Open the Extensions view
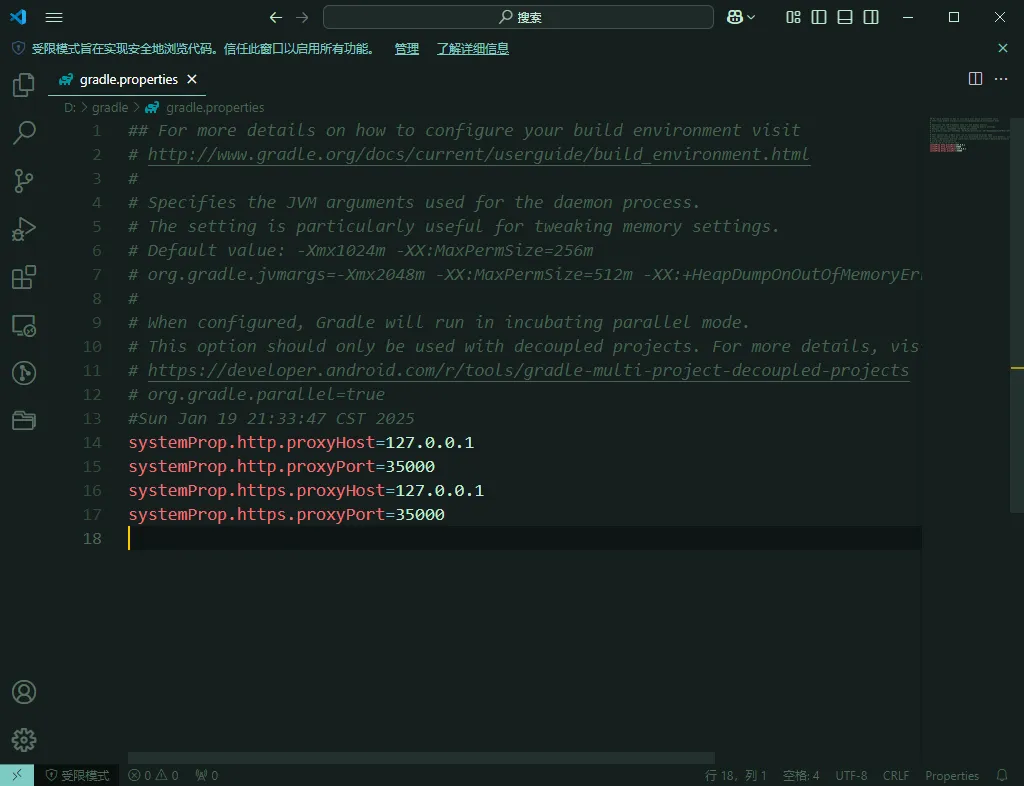The image size is (1024, 786). pyautogui.click(x=24, y=277)
